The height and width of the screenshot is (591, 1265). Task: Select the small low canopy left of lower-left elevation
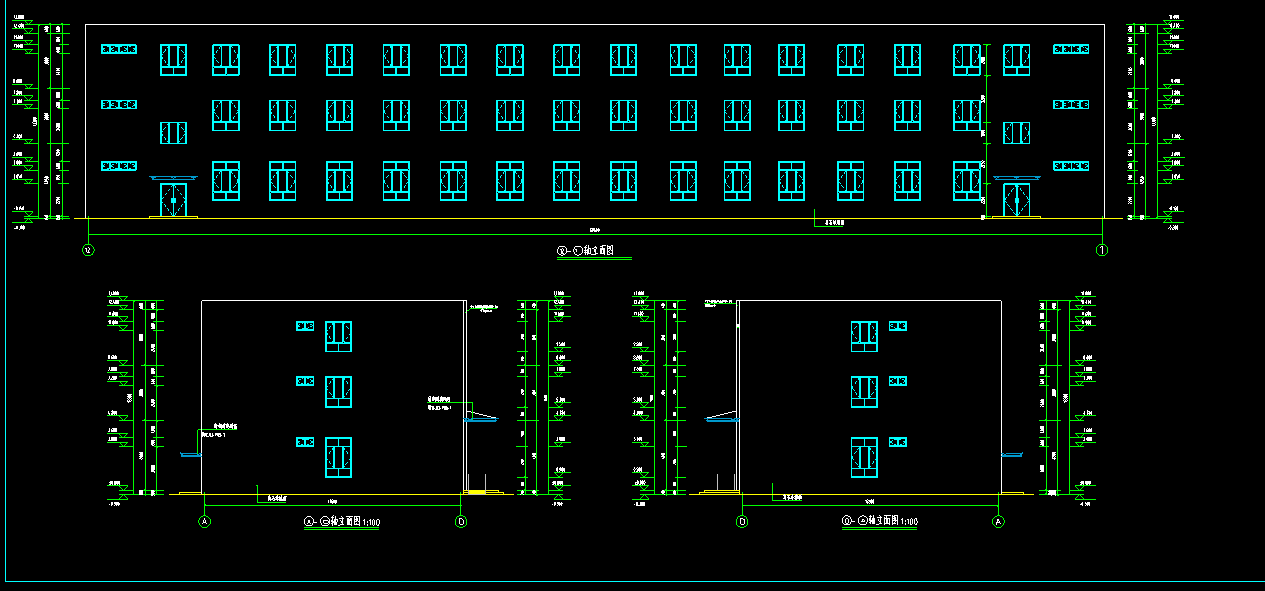tap(189, 456)
